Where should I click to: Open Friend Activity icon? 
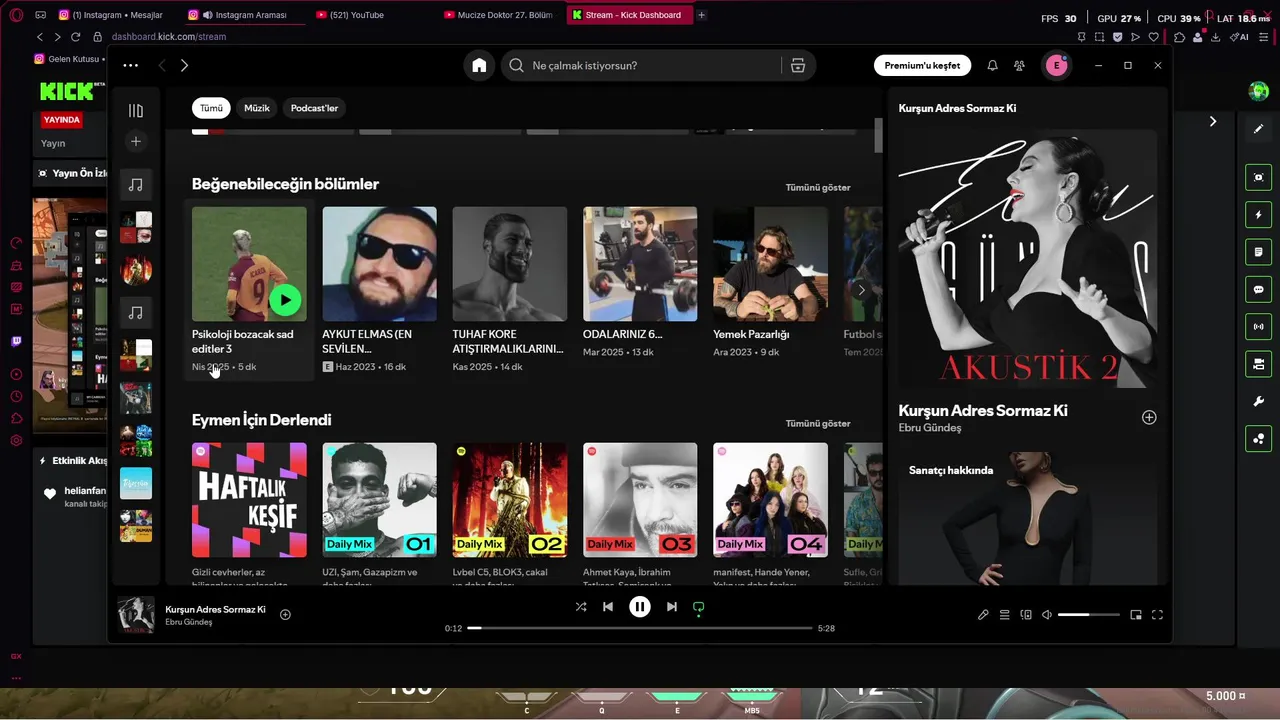click(1019, 65)
